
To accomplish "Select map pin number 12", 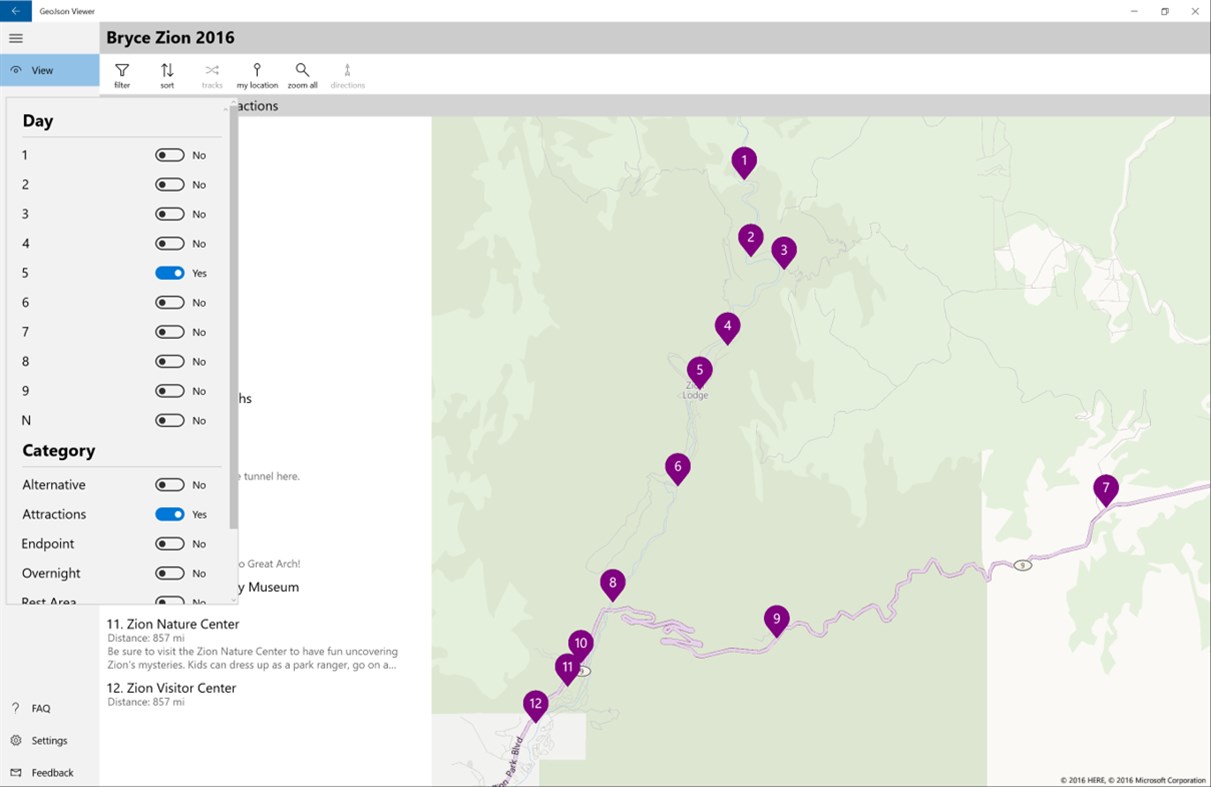I will (535, 705).
